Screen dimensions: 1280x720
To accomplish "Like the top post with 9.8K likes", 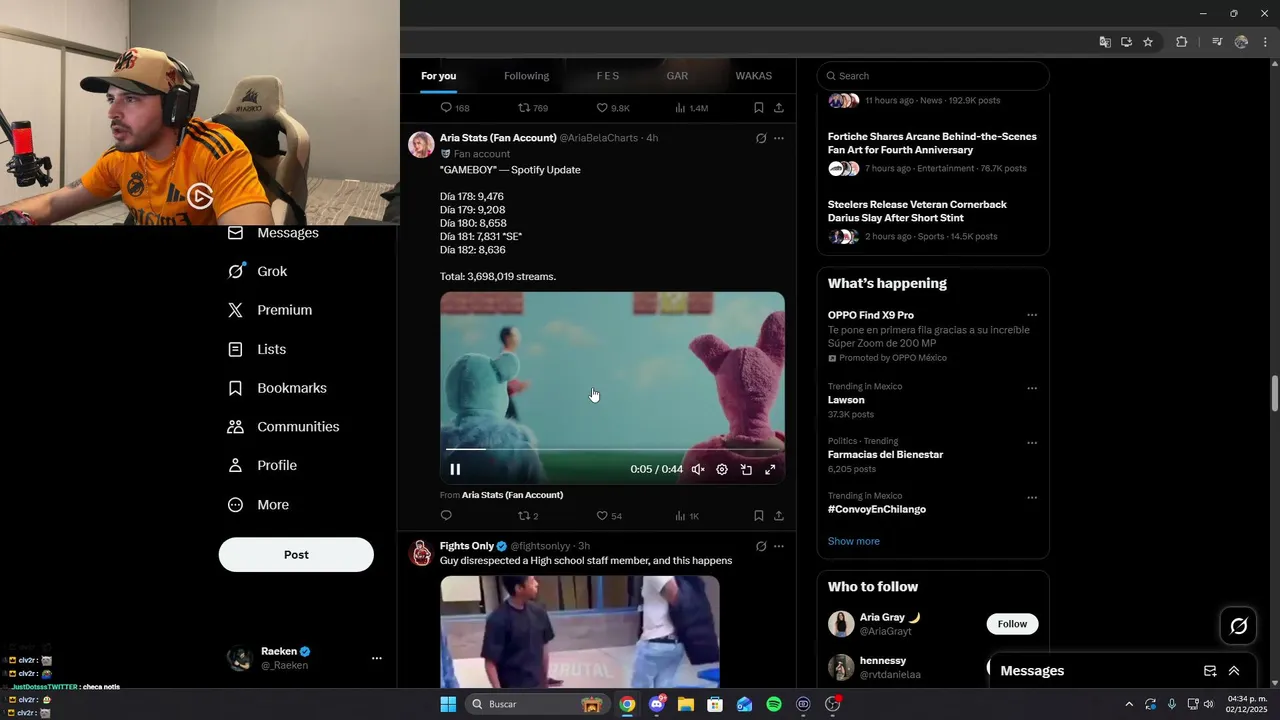I will (613, 108).
